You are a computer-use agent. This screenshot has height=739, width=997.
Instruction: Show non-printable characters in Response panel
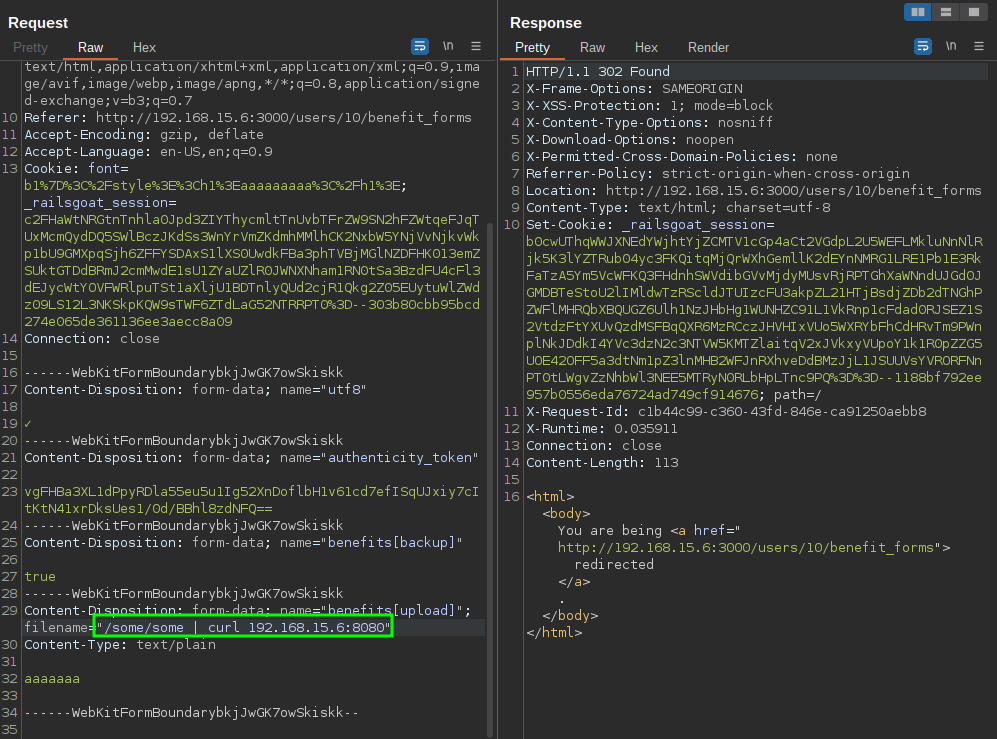(951, 46)
